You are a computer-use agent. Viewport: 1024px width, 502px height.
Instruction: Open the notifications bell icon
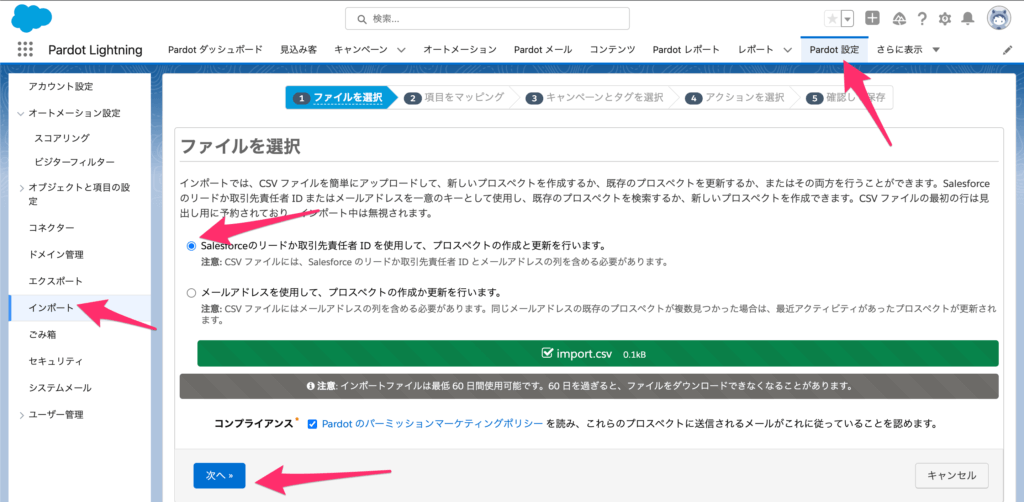coord(967,19)
